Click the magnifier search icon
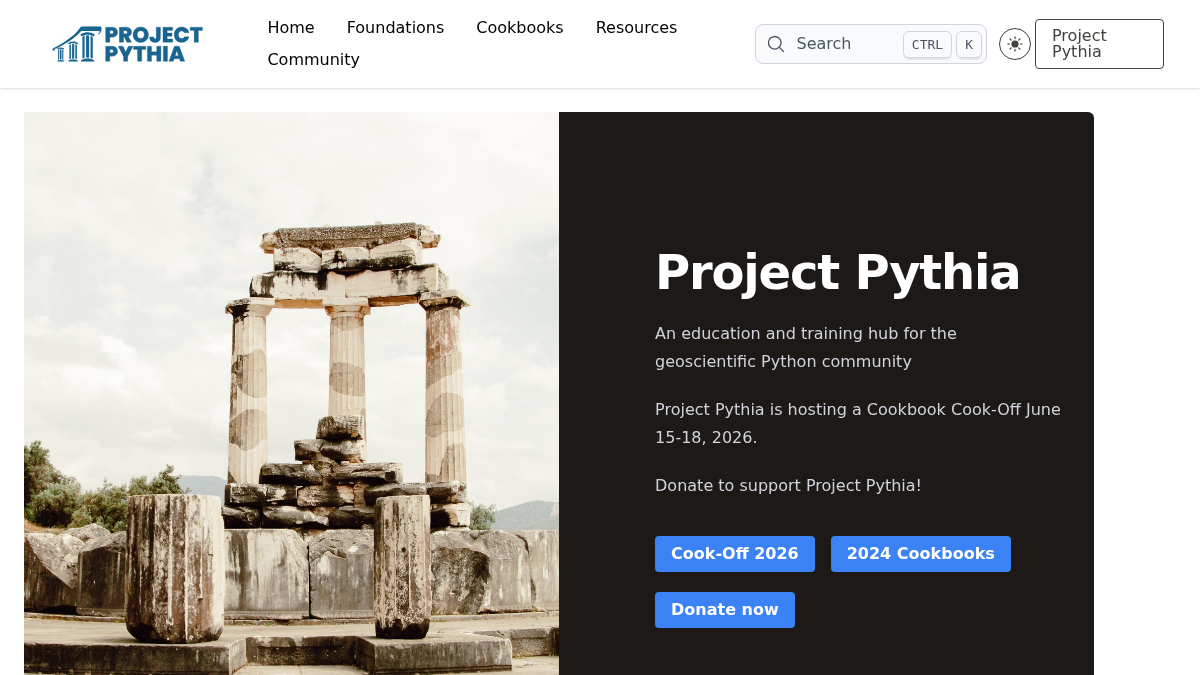The image size is (1200, 675). (776, 44)
